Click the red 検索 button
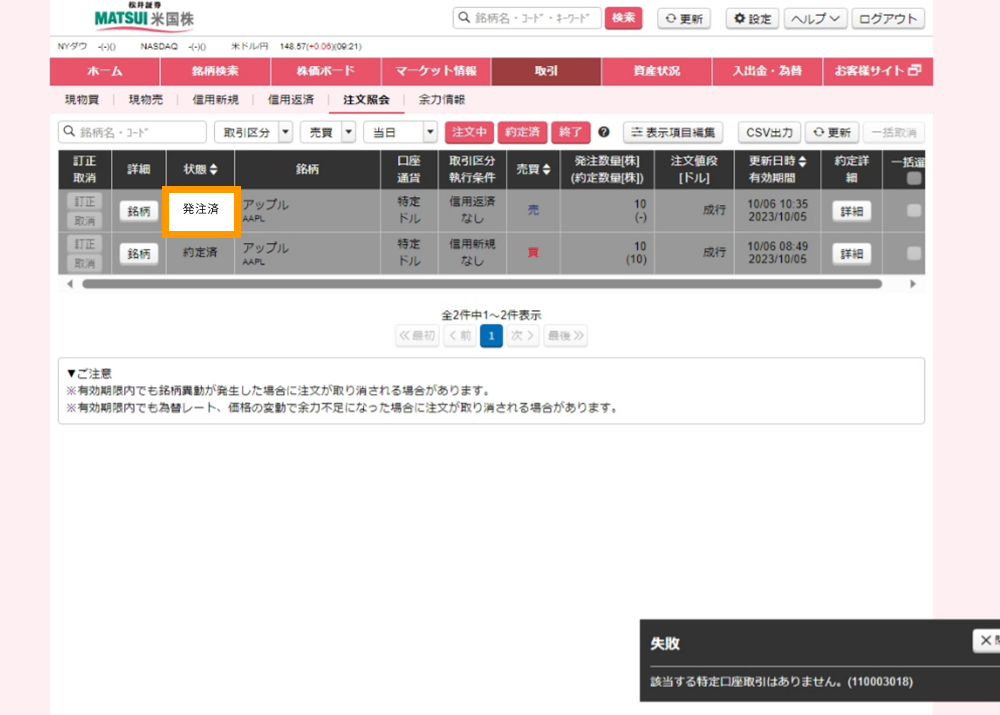This screenshot has height=715, width=1000. coord(623,18)
